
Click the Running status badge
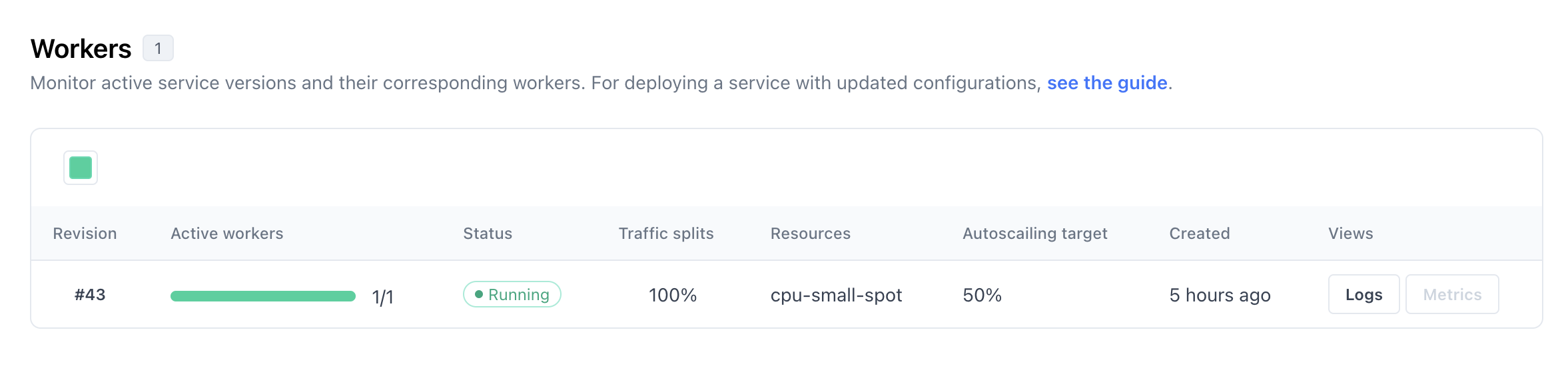[x=512, y=295]
